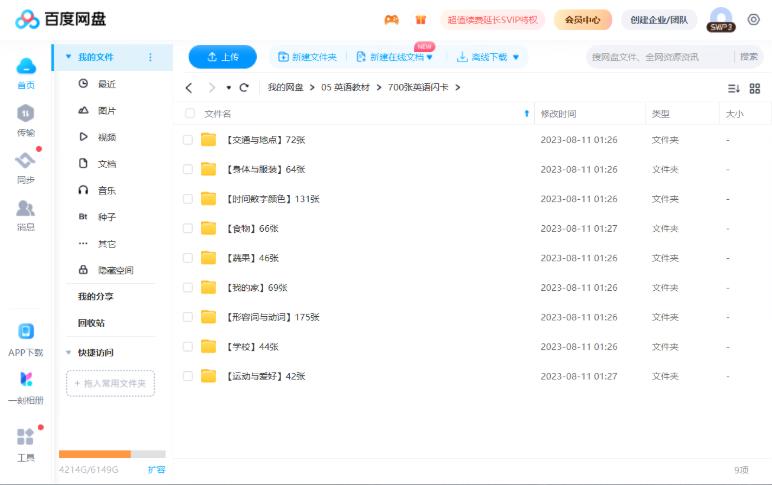
Task: Check the box for 【交通与地点】72张
Action: coord(188,140)
